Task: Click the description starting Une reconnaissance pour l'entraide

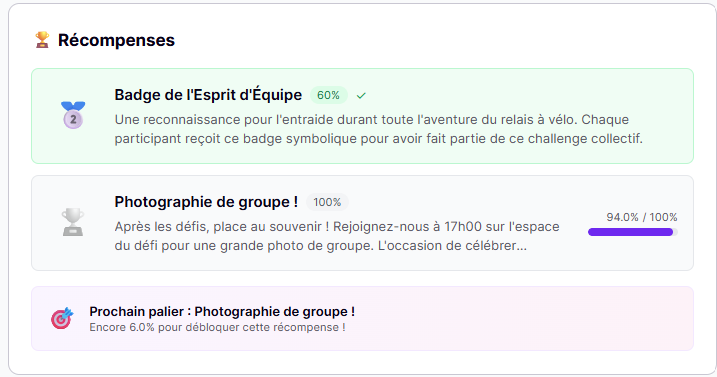Action: 379,129
